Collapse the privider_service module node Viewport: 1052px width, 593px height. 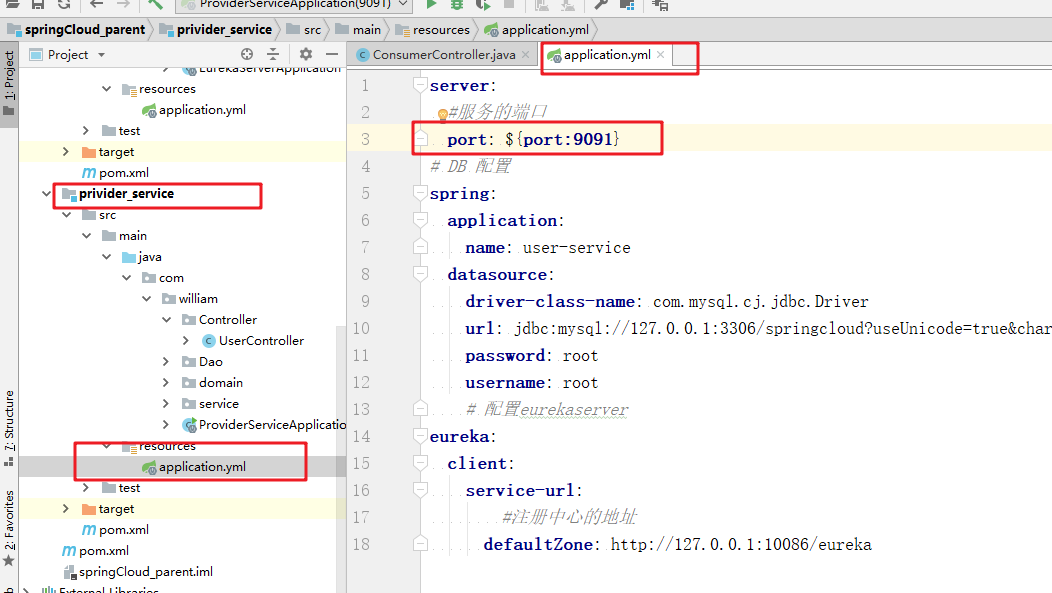[x=46, y=194]
